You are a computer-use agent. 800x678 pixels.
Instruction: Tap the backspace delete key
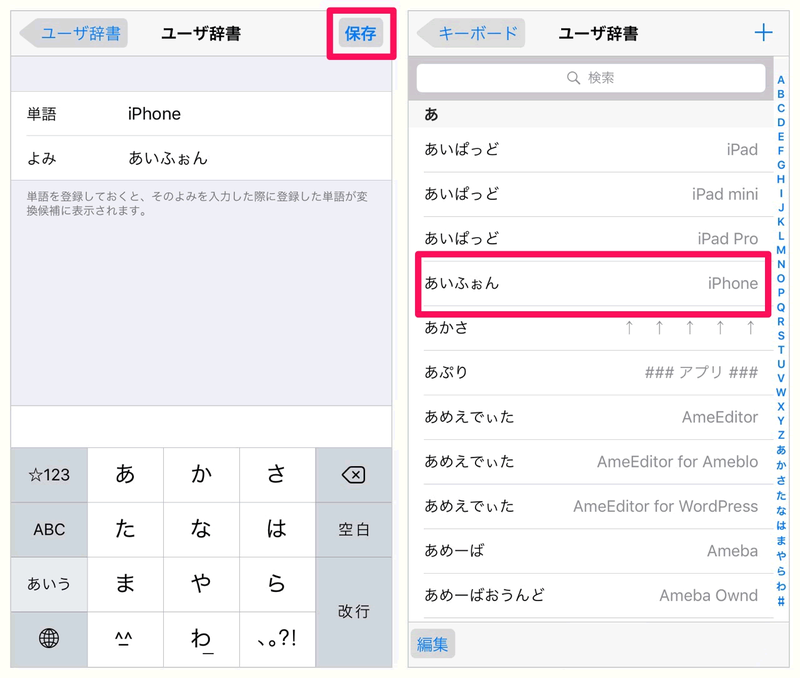(x=354, y=475)
